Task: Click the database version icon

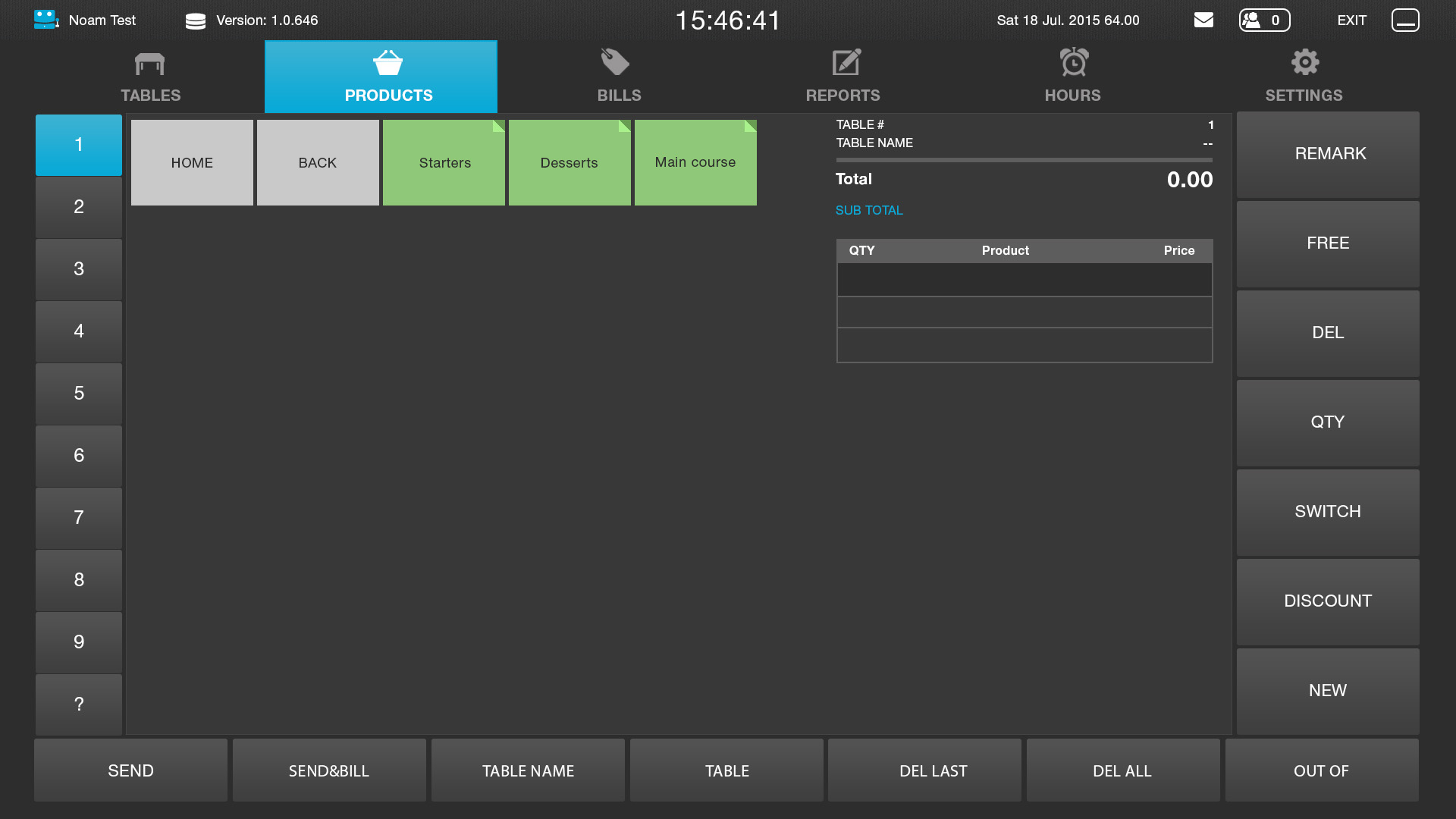Action: point(196,21)
